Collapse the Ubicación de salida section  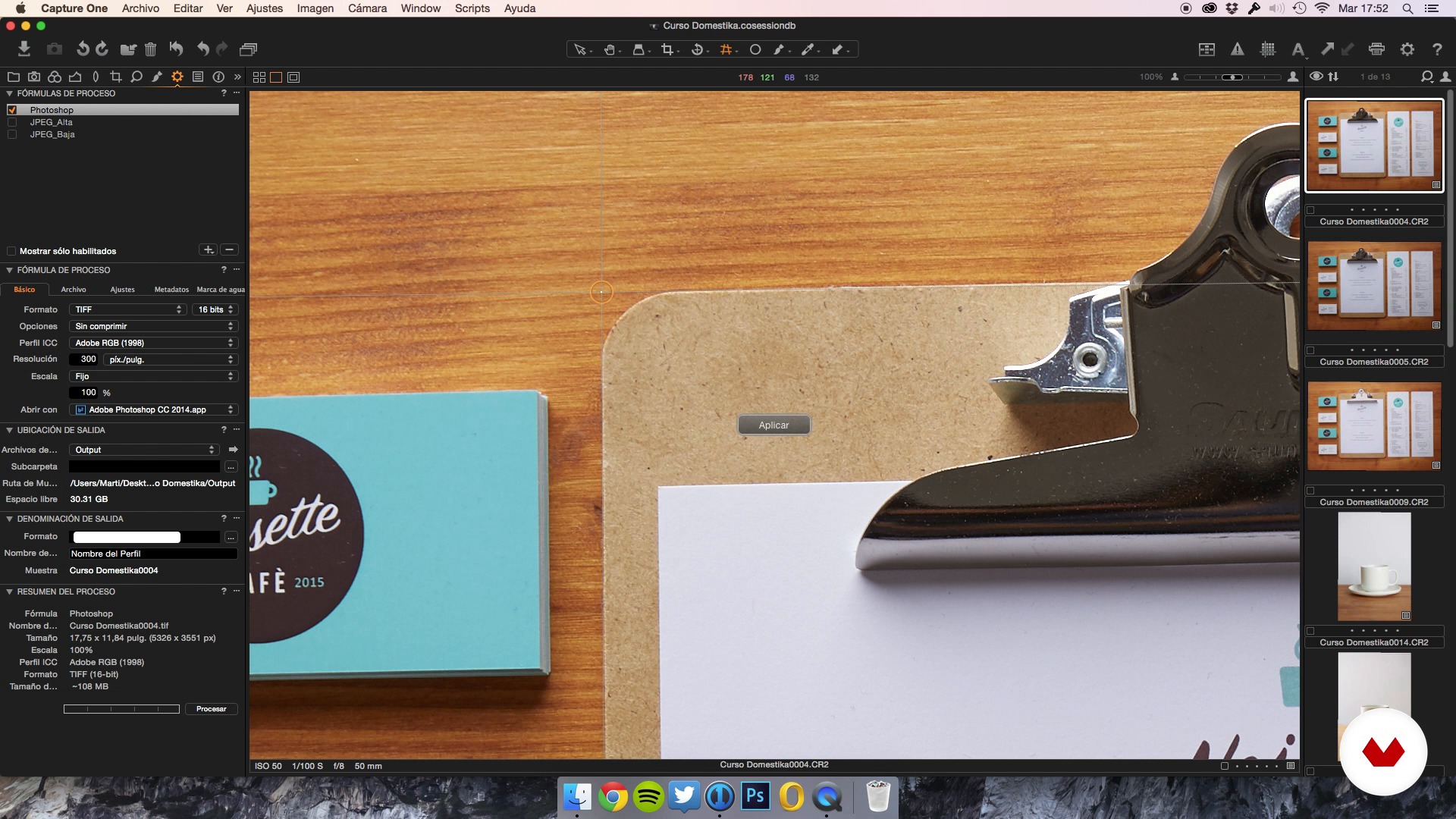click(10, 430)
